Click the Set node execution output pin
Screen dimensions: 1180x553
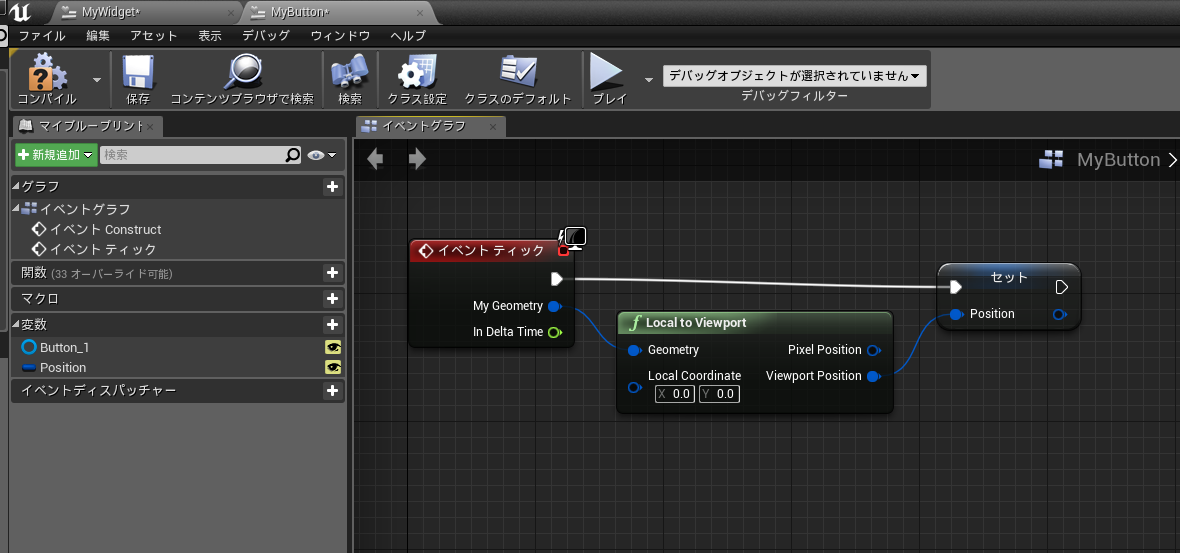tap(1062, 287)
